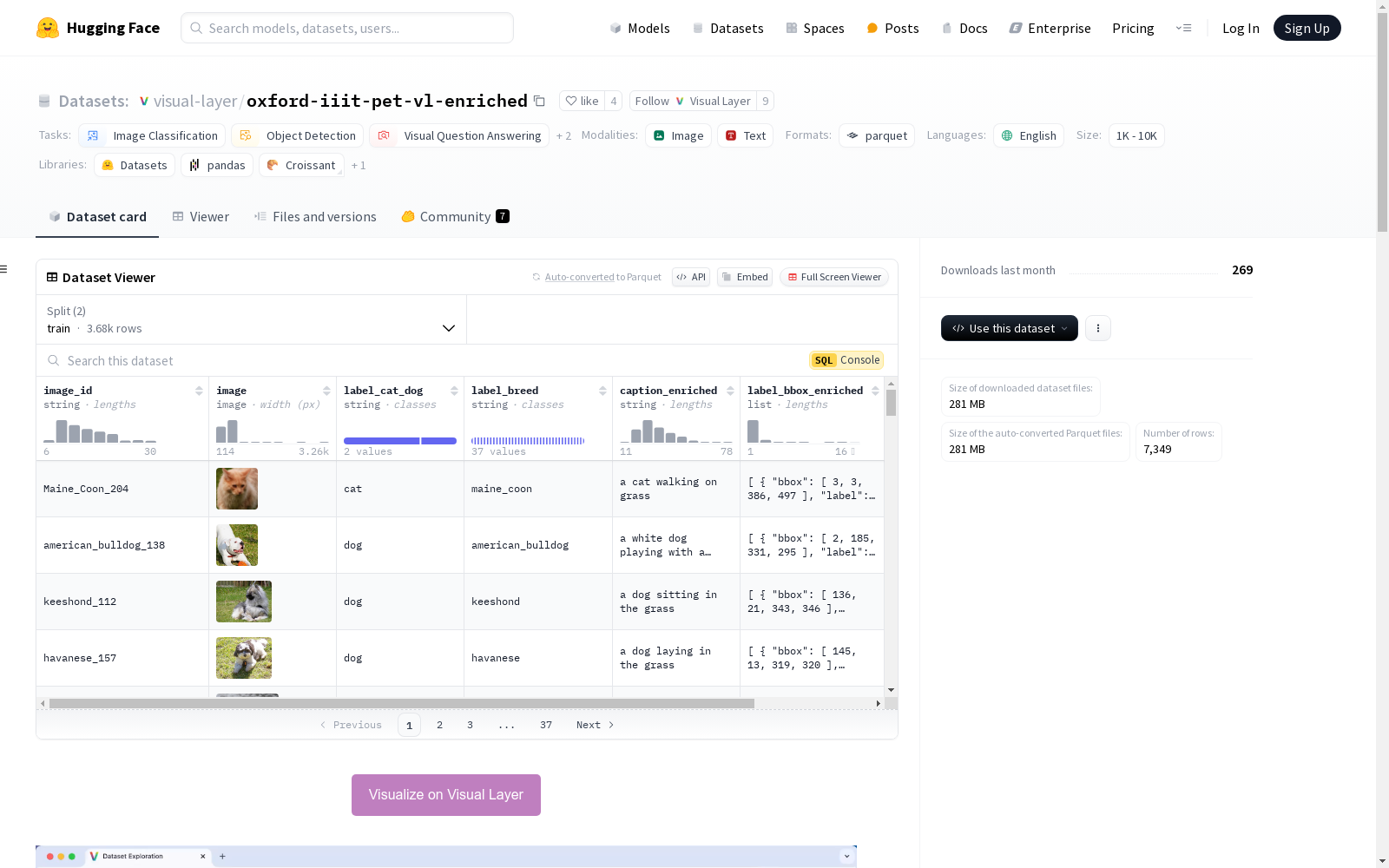Click the Log In link
This screenshot has height=868, width=1389.
click(1241, 28)
